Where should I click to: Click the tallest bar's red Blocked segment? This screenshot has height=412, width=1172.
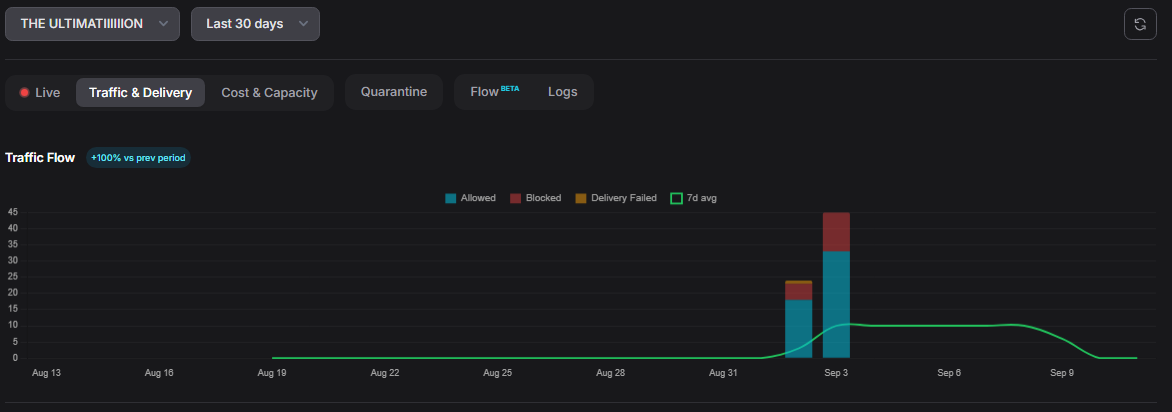tap(836, 232)
